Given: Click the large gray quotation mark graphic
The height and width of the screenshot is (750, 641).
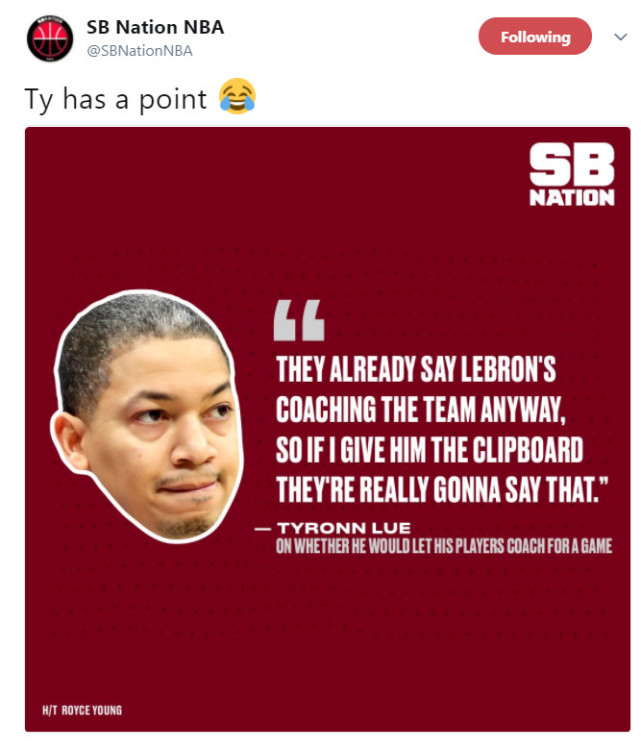Looking at the screenshot, I should [299, 320].
